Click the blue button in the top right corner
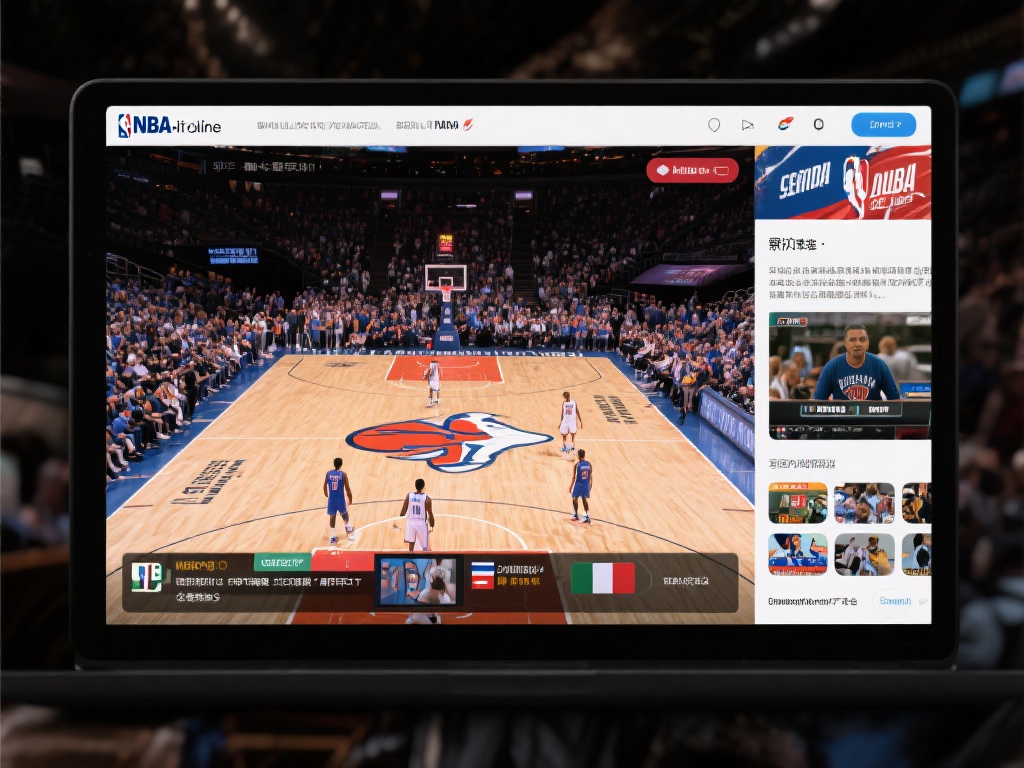The image size is (1024, 768). click(x=884, y=125)
